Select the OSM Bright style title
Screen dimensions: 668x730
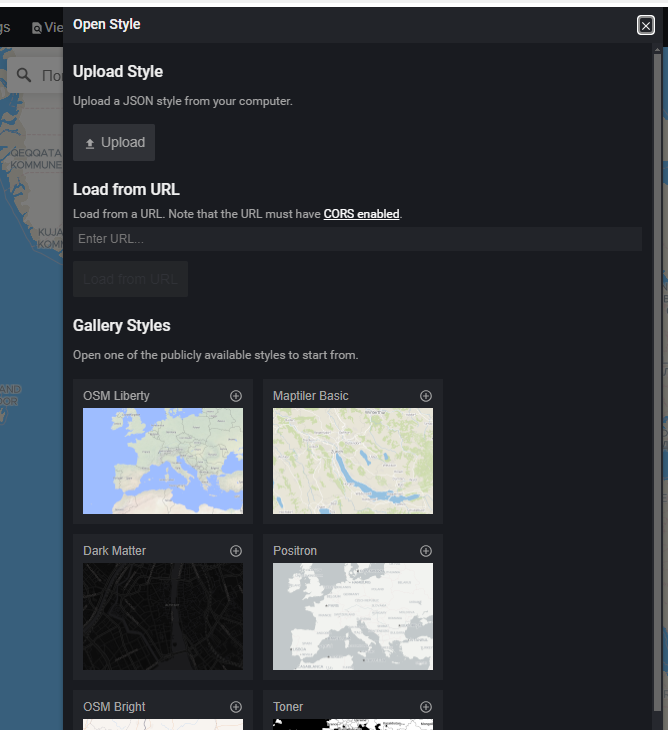[114, 707]
